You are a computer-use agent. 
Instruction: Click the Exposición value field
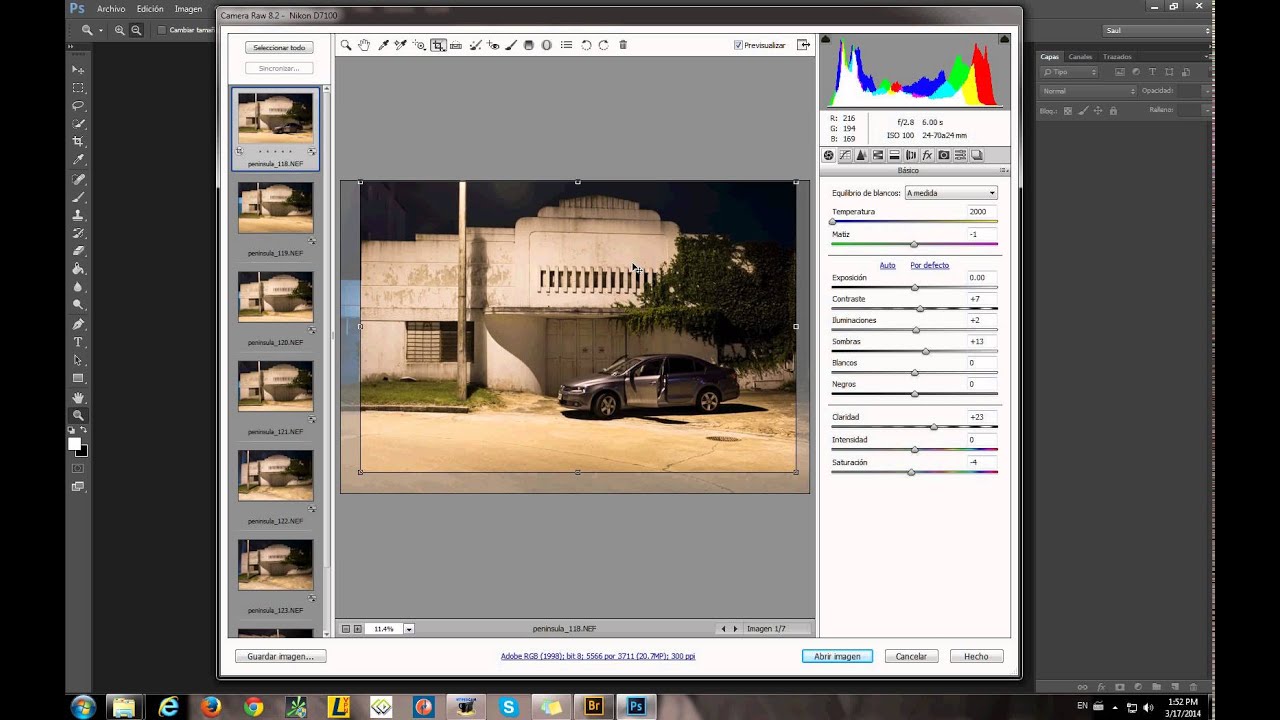(x=980, y=278)
